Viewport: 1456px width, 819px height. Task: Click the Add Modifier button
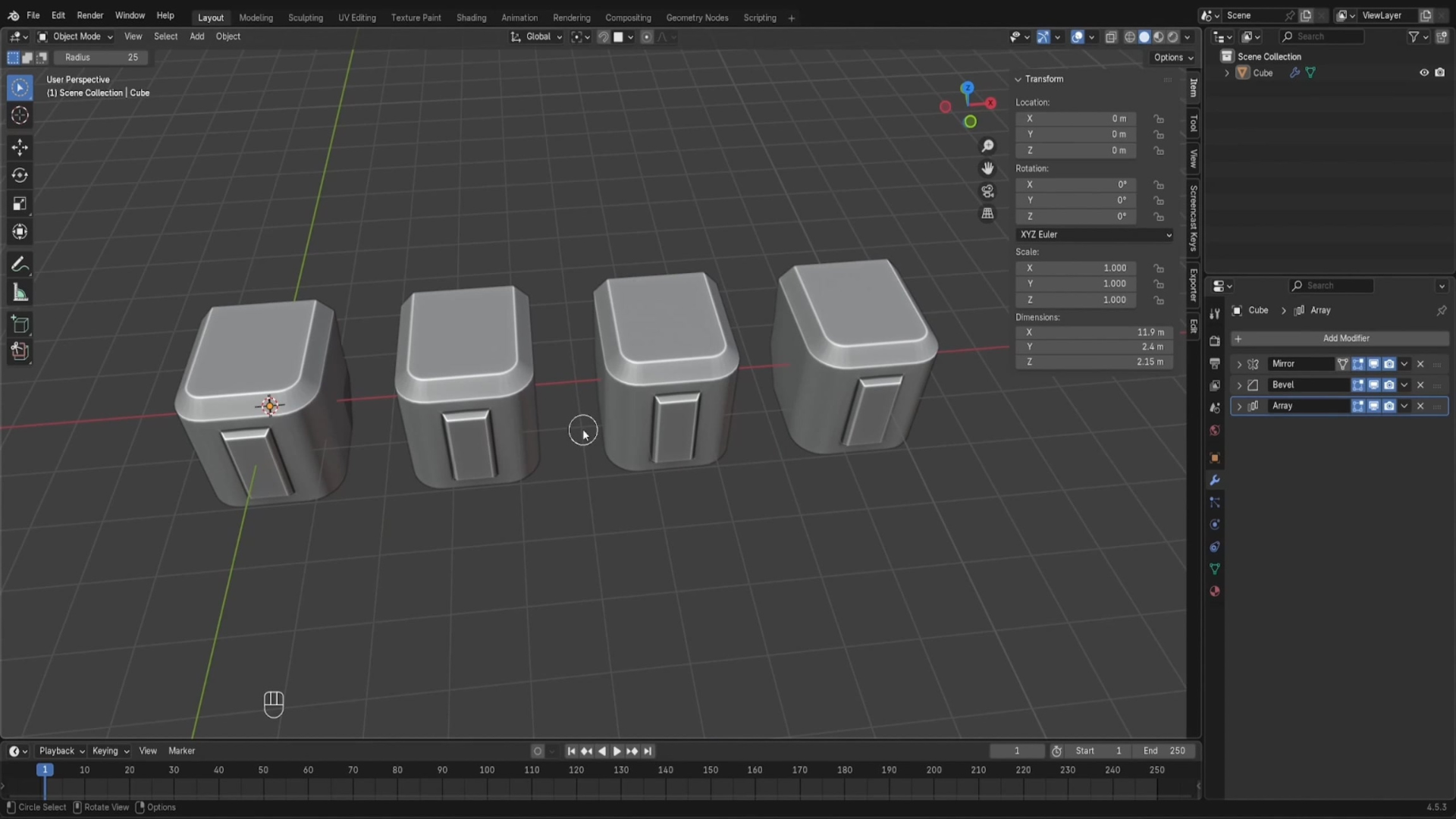pos(1339,338)
